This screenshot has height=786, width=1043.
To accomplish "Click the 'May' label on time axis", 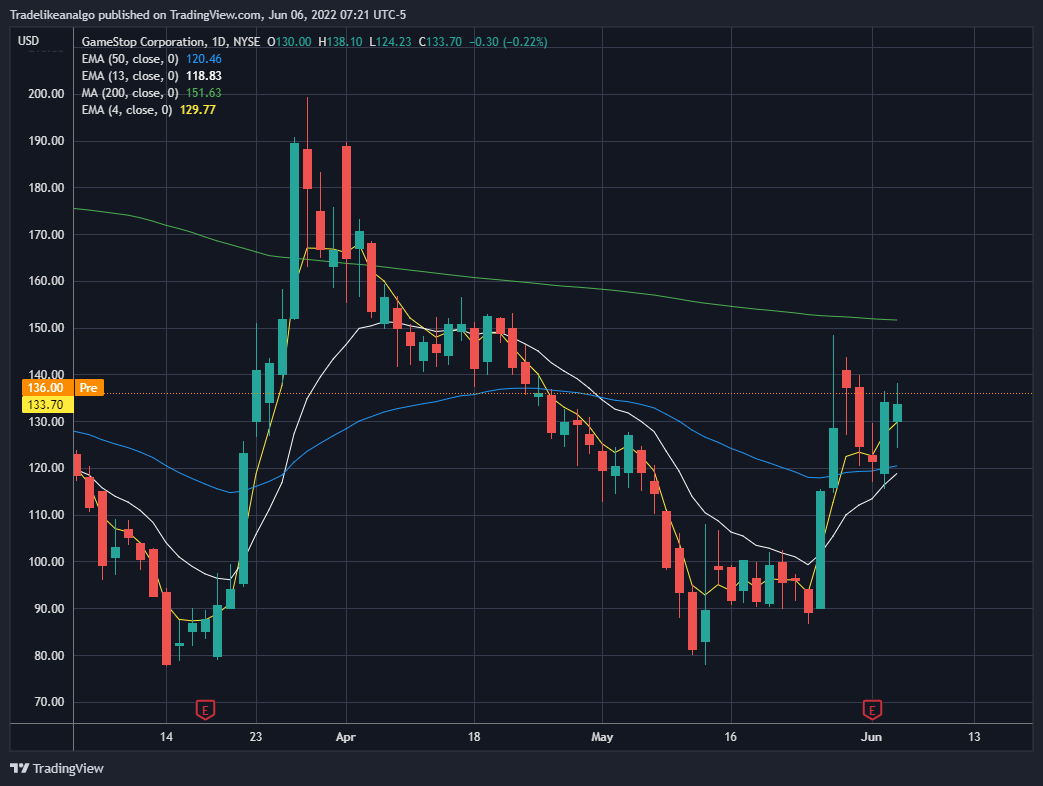I will tap(602, 737).
